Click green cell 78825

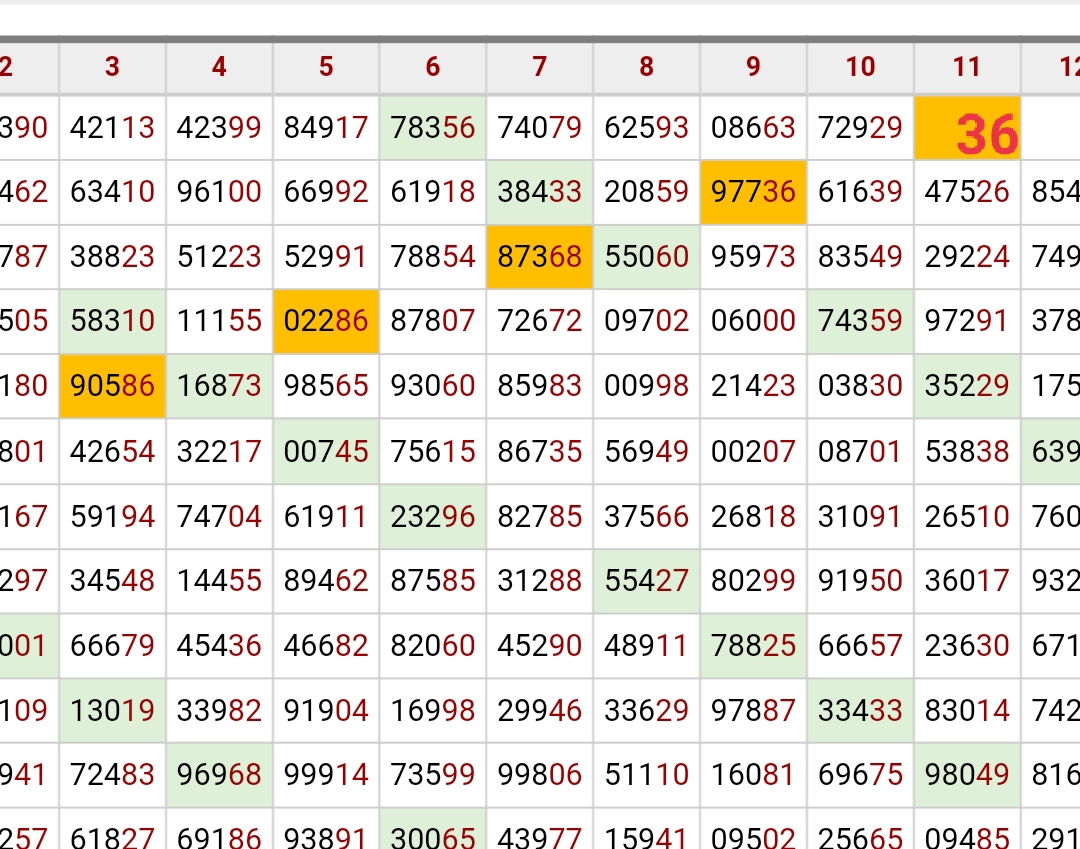(x=753, y=646)
